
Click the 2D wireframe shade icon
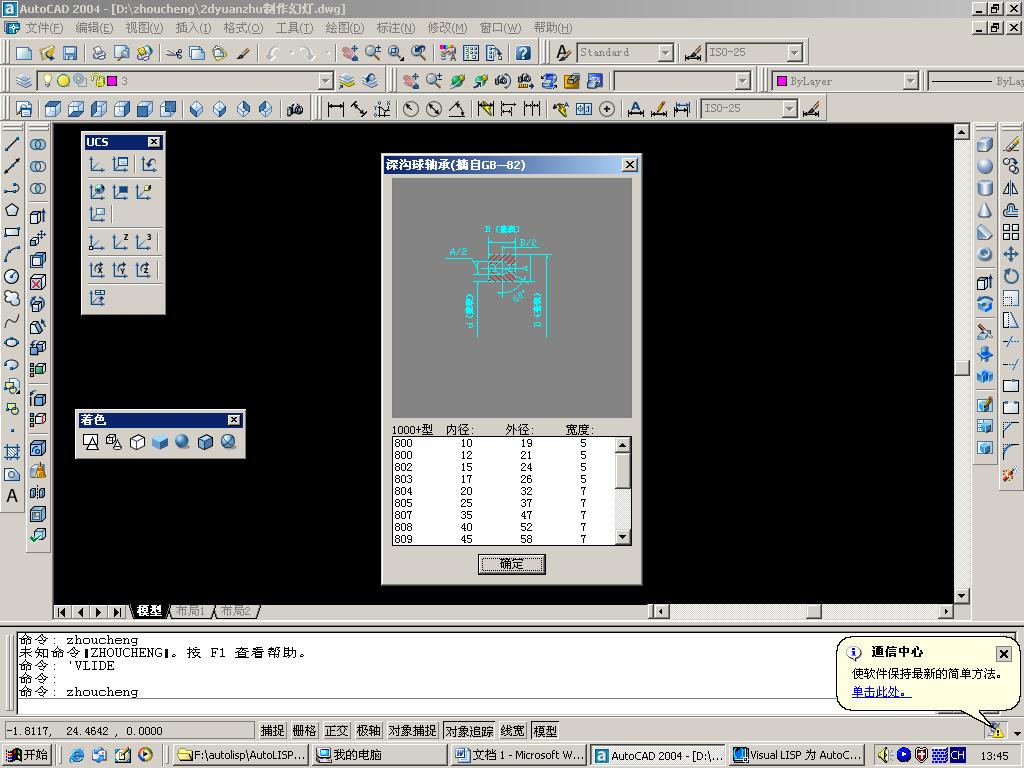[x=91, y=442]
